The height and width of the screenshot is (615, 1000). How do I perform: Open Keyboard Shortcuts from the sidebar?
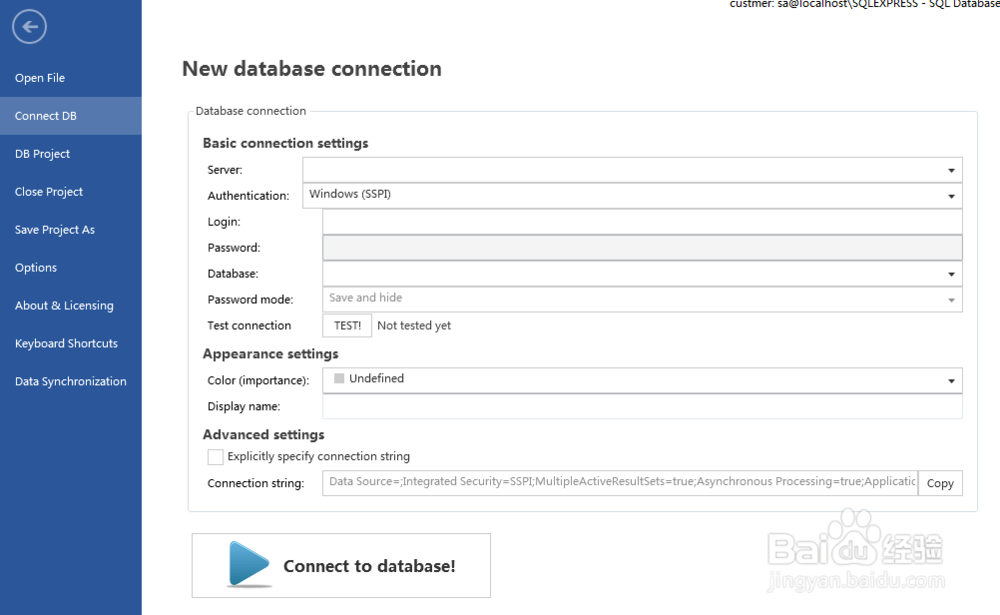66,343
